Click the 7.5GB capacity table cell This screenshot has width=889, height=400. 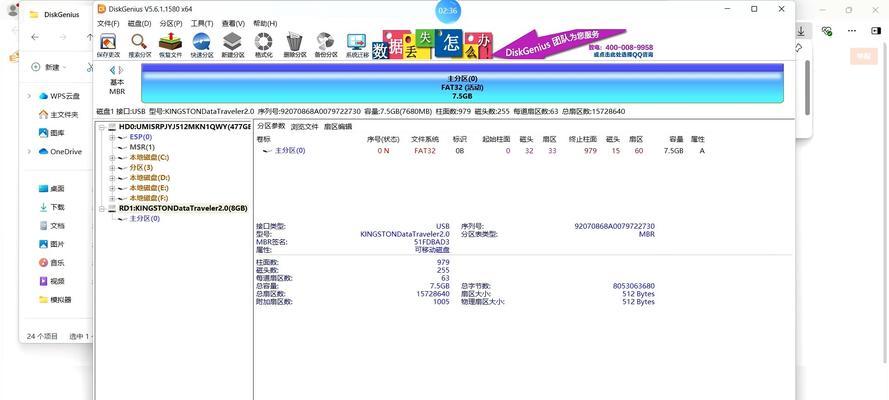674,151
